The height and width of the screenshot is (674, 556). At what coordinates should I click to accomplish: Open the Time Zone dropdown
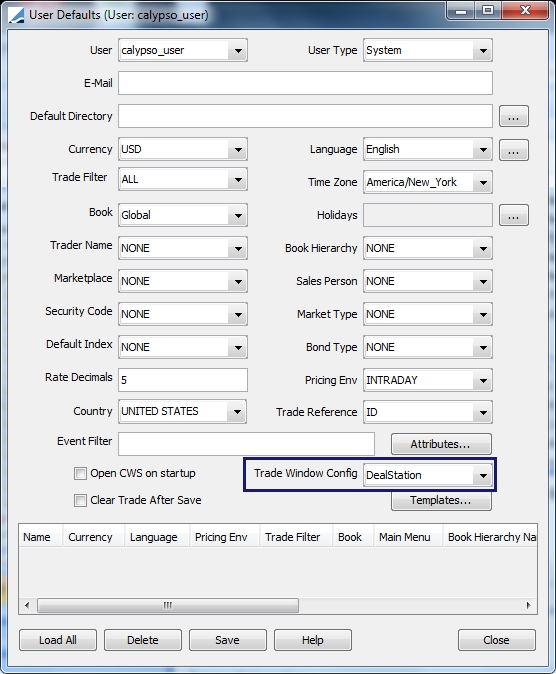pos(483,183)
